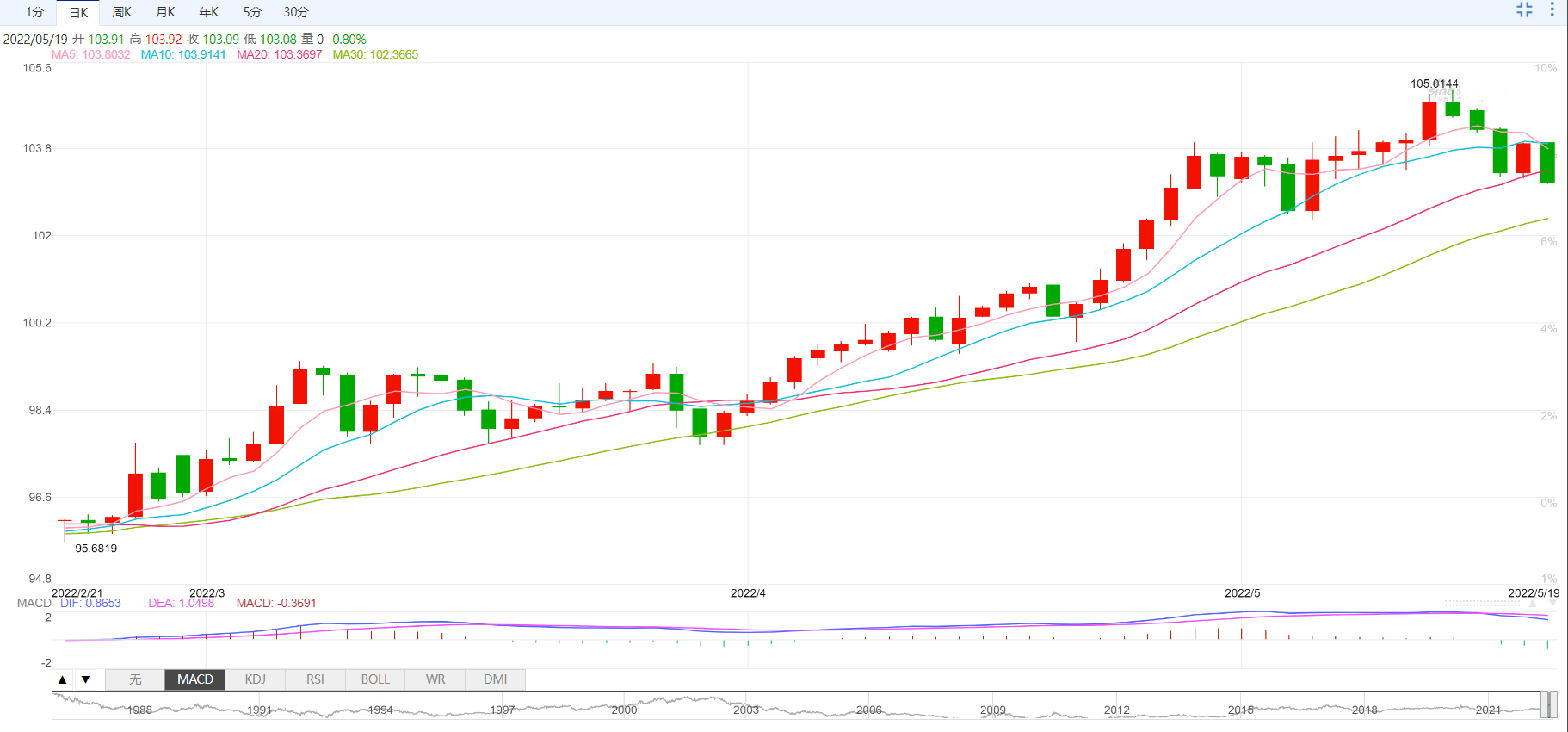
Task: Switch to the 1分 chart tab
Action: click(x=34, y=12)
